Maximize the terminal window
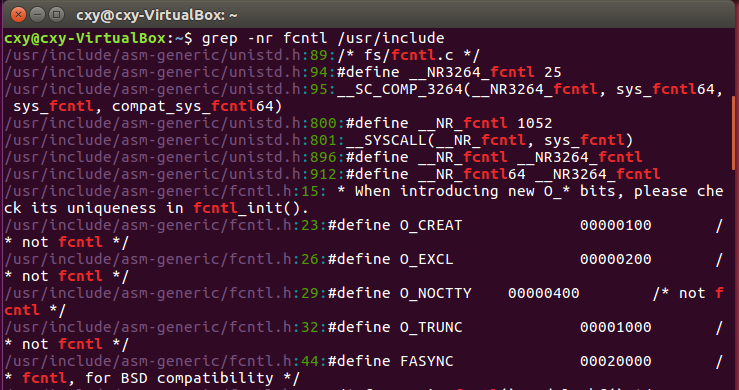Viewport: 739px width, 390px height. coord(57,15)
